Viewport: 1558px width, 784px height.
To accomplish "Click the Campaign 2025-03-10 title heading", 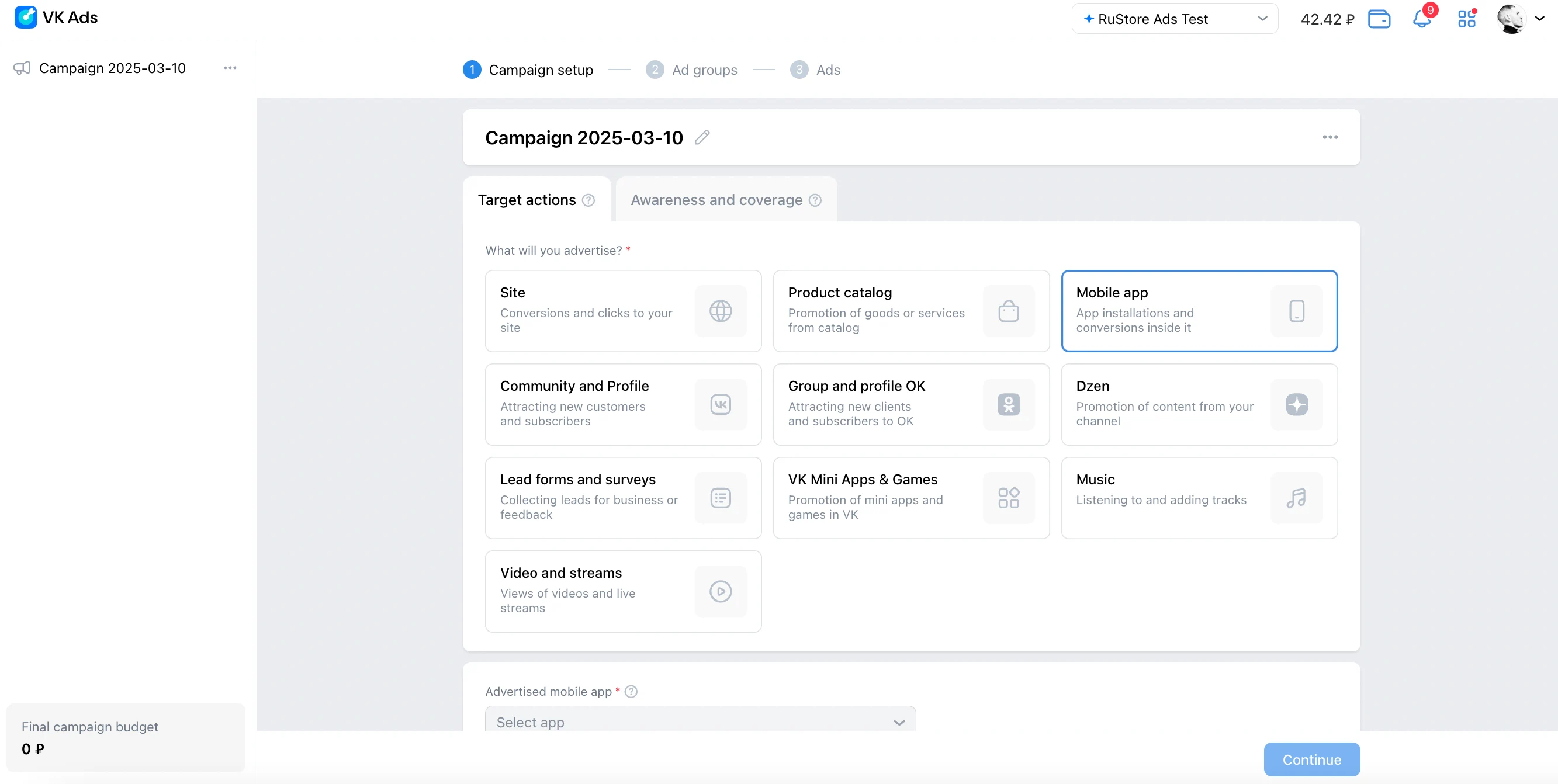I will pos(584,138).
